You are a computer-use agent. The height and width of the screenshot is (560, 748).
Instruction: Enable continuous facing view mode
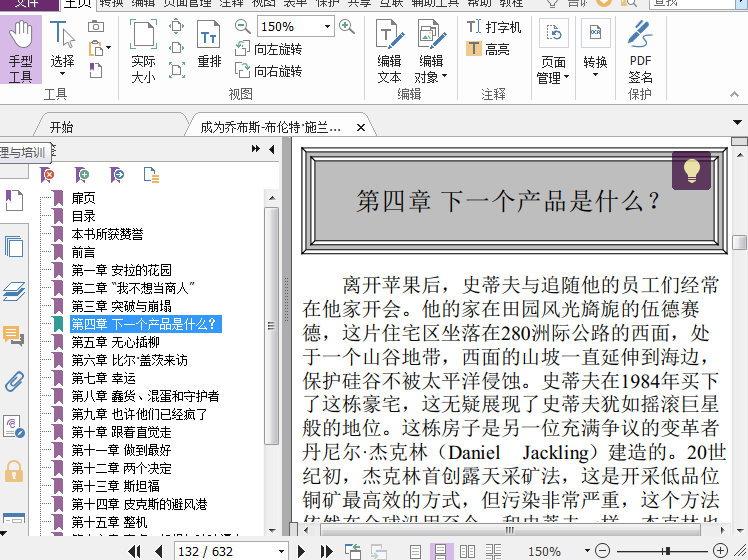493,551
